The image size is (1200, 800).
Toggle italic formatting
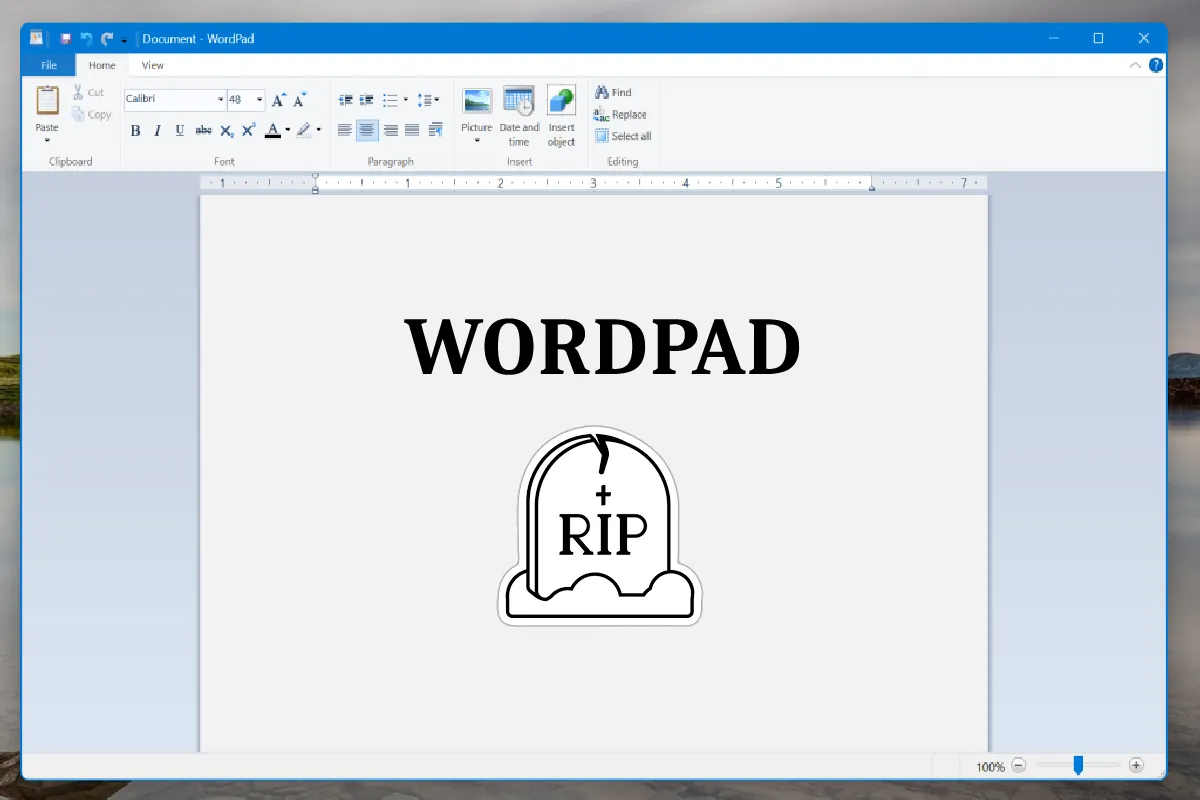coord(157,130)
